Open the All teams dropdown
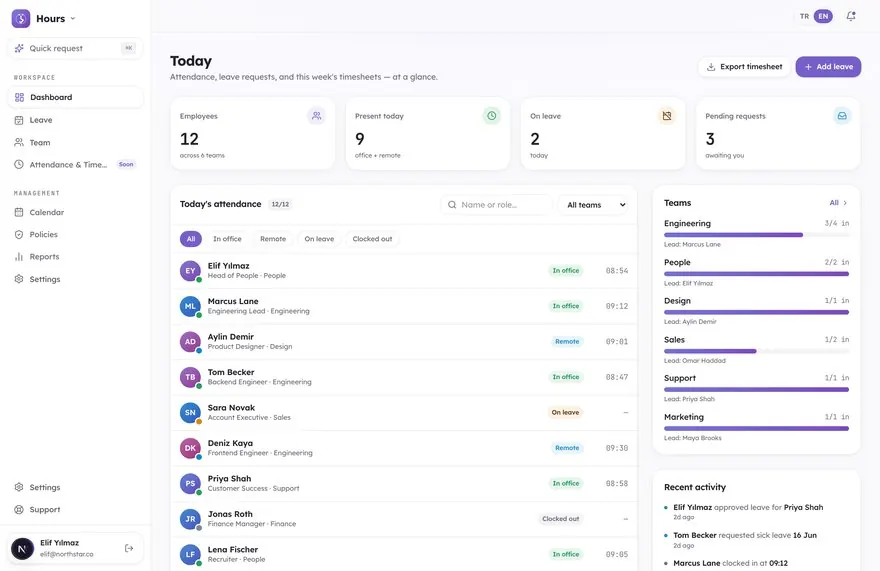 pyautogui.click(x=595, y=205)
